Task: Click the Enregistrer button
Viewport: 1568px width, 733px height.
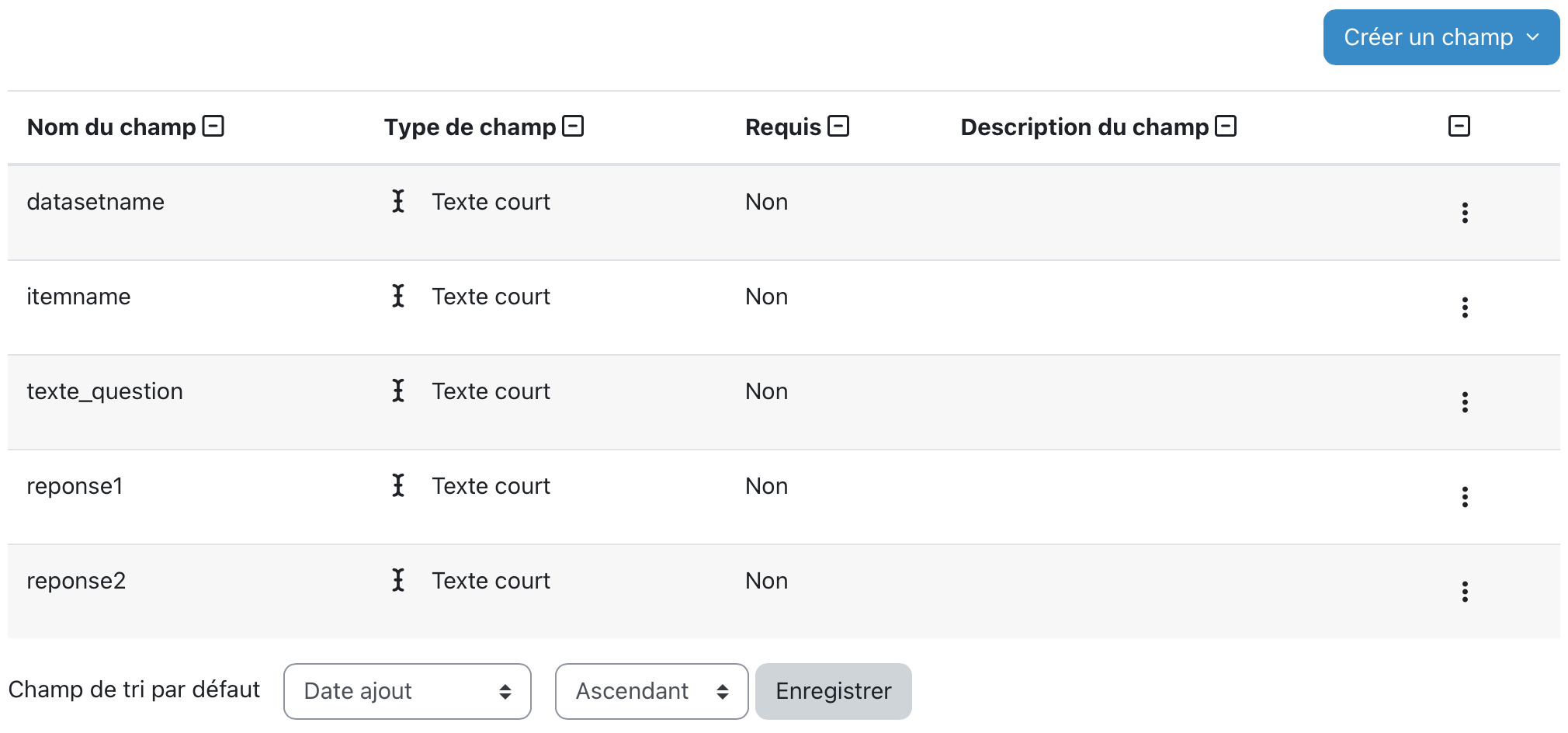Action: click(833, 691)
